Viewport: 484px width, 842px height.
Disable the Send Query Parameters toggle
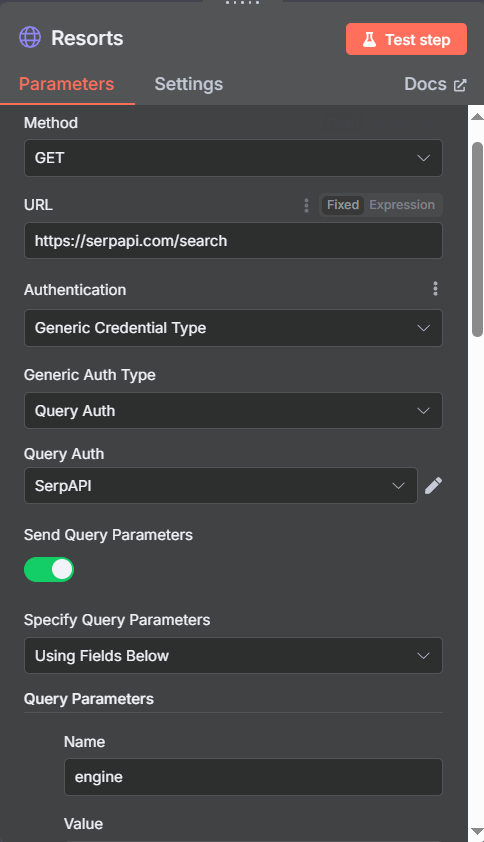pos(49,569)
